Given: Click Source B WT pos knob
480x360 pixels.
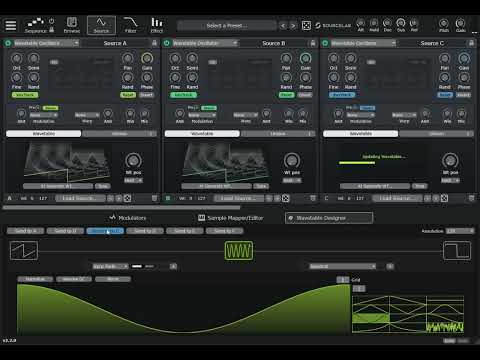Looking at the screenshot, I should pos(292,161).
